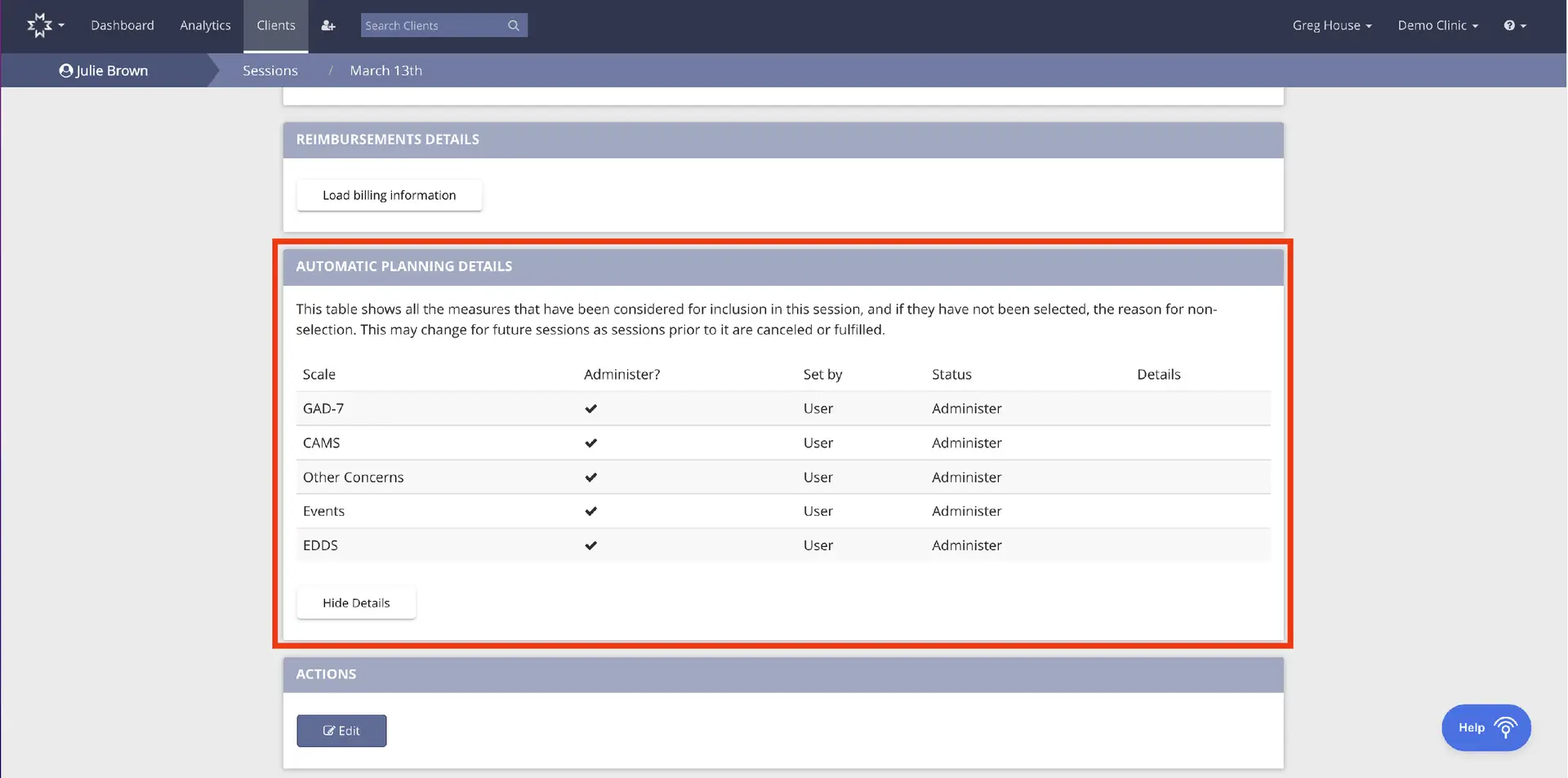
Task: Toggle the EDDS administer checkmark
Action: [590, 545]
